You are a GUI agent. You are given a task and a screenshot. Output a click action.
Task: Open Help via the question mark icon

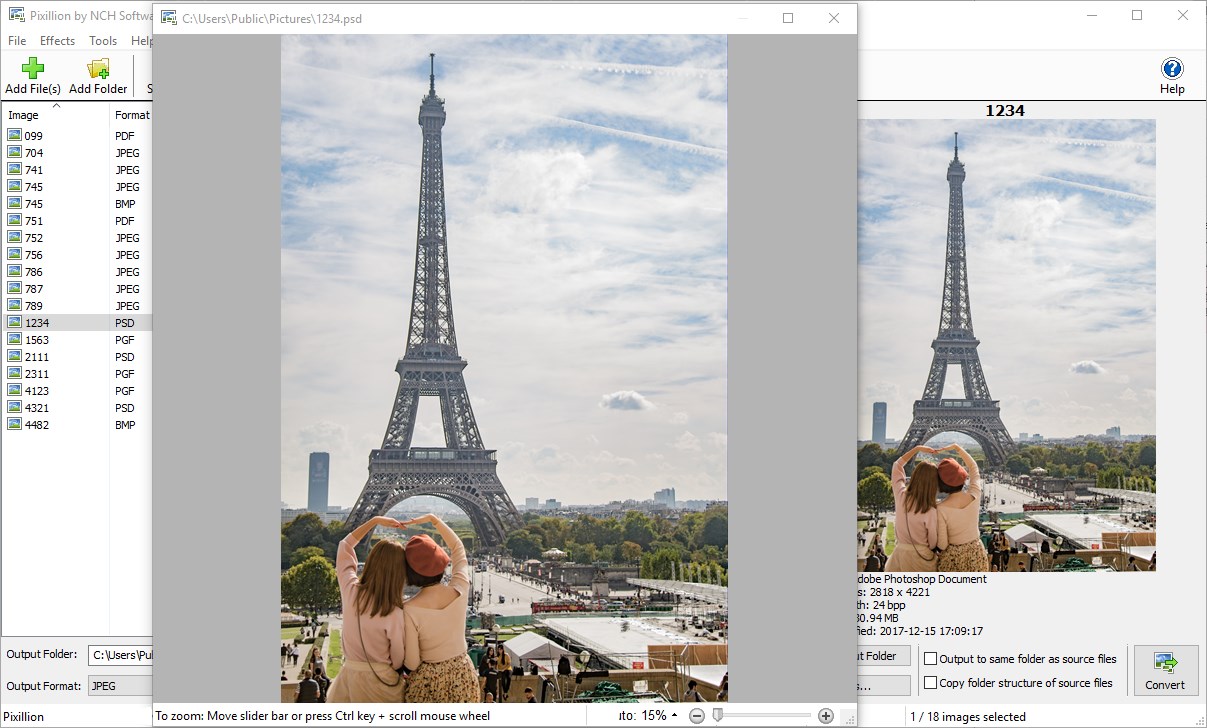[1171, 69]
